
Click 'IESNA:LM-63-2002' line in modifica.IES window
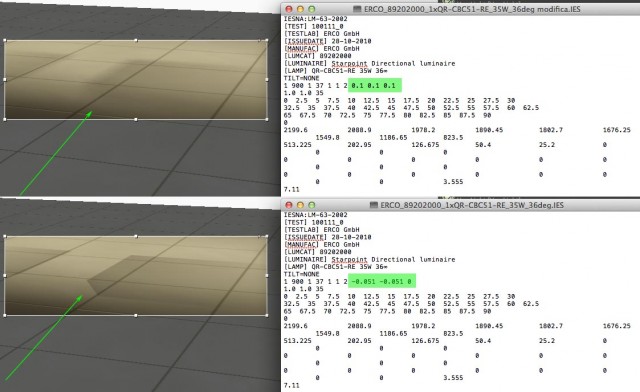316,19
